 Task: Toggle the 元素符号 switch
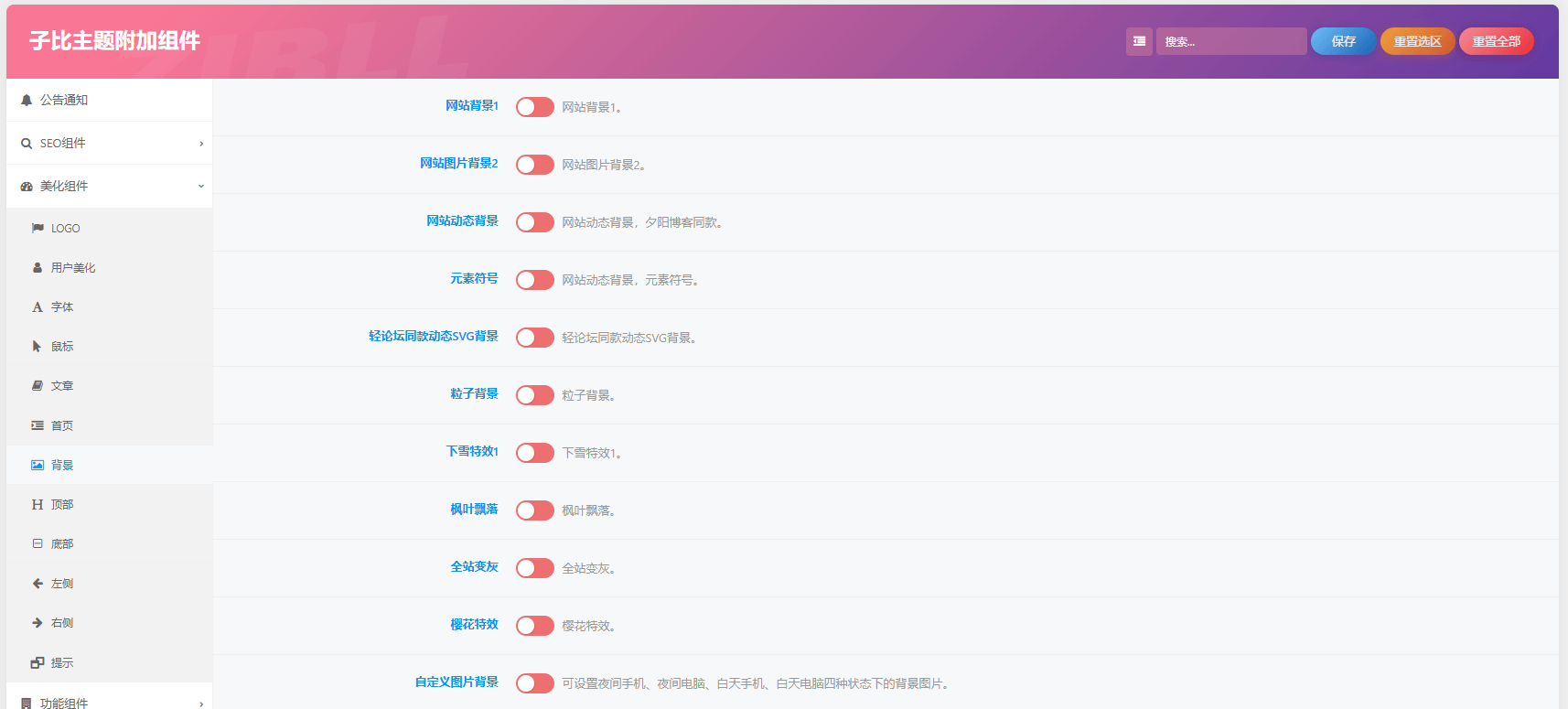[x=535, y=280]
